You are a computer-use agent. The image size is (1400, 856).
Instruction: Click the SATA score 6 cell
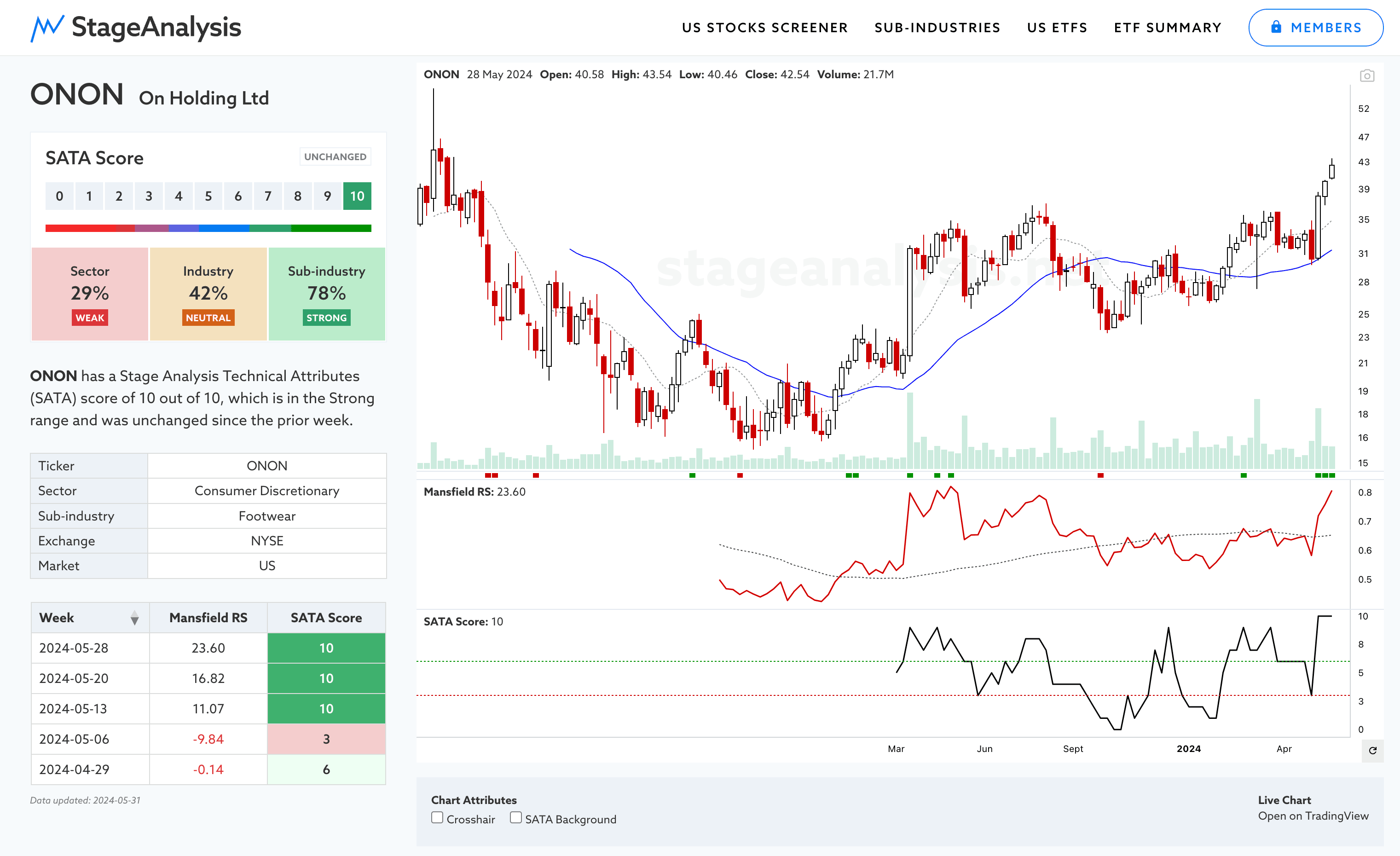pyautogui.click(x=326, y=769)
